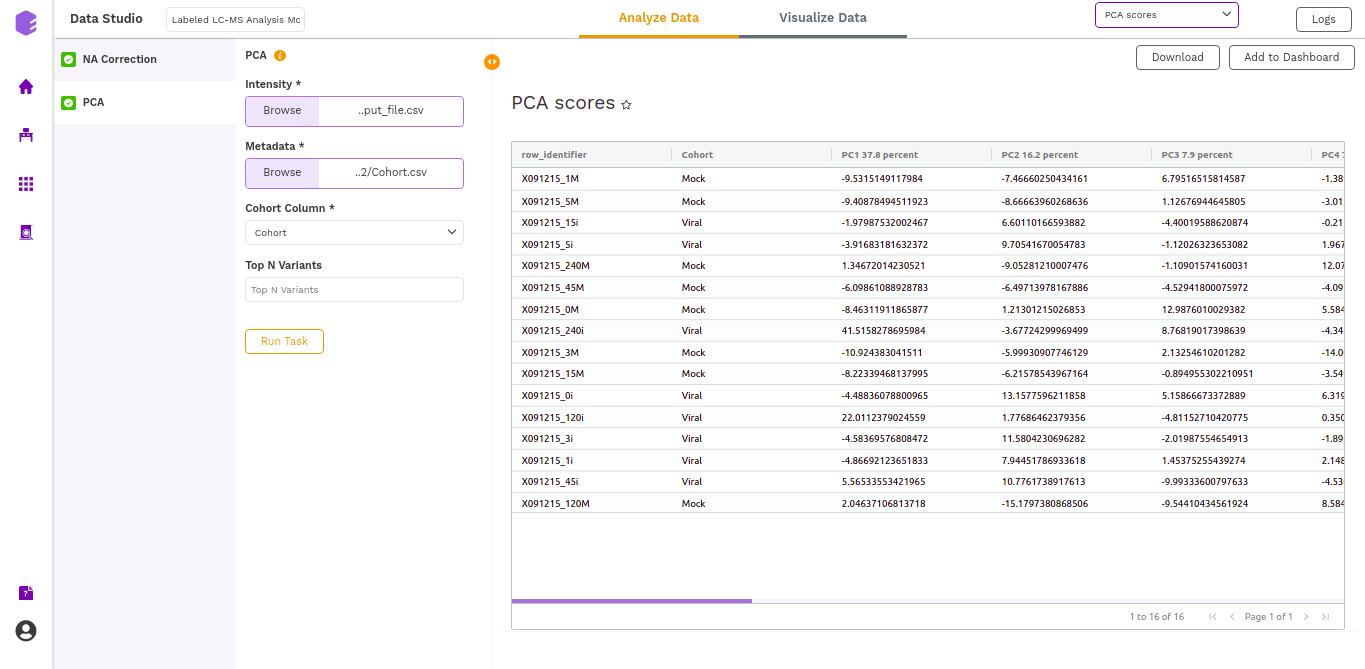Select row X091215_240M cell

pos(591,266)
